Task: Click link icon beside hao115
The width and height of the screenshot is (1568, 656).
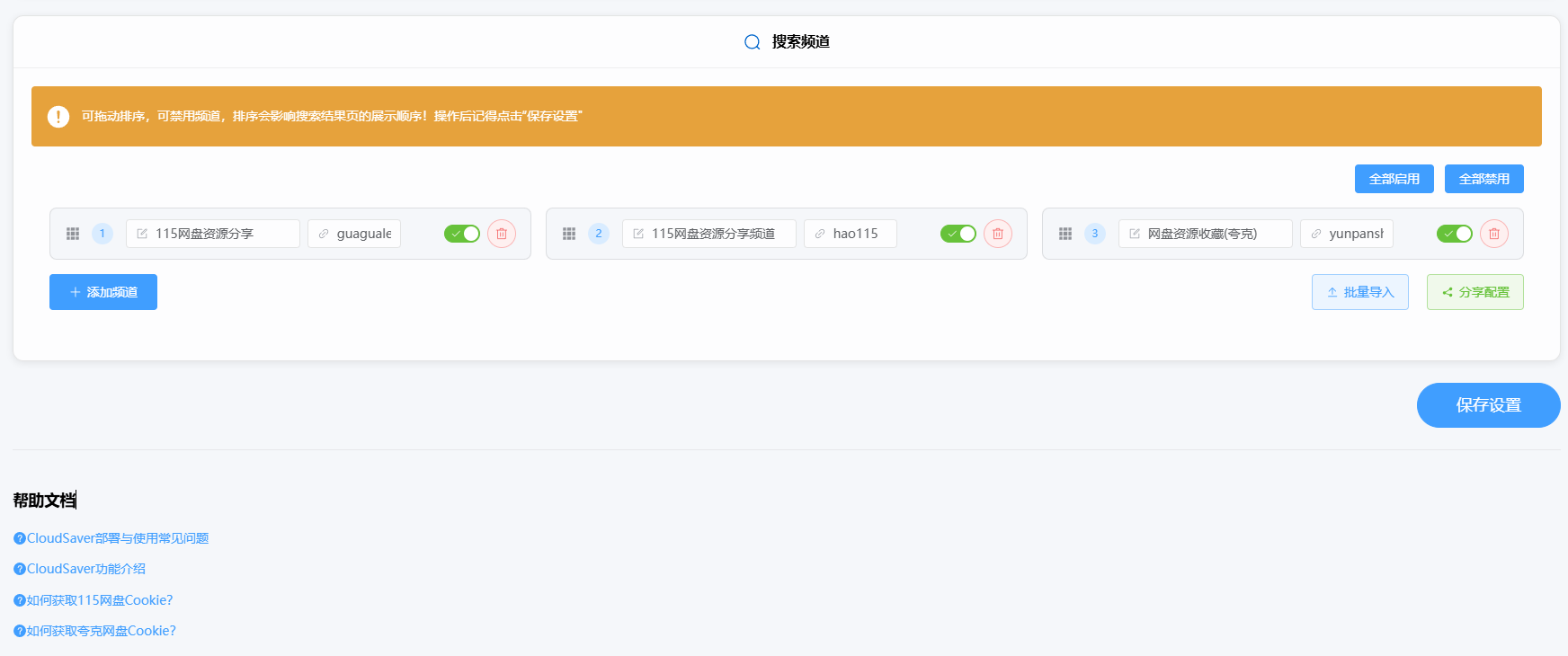Action: [x=820, y=234]
